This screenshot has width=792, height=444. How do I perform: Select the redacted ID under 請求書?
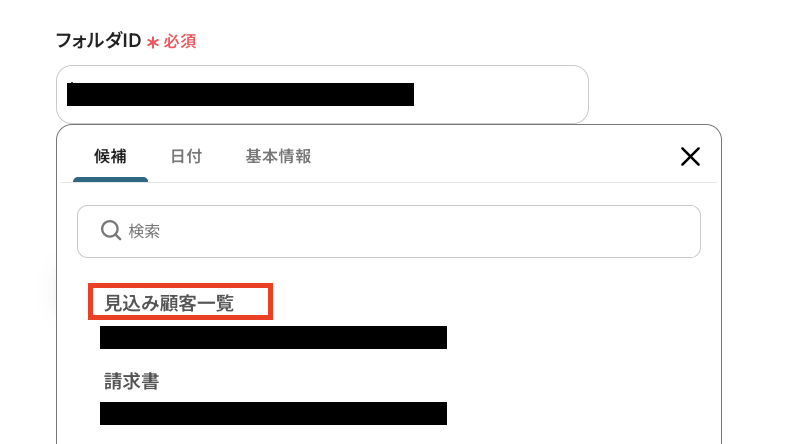[273, 413]
